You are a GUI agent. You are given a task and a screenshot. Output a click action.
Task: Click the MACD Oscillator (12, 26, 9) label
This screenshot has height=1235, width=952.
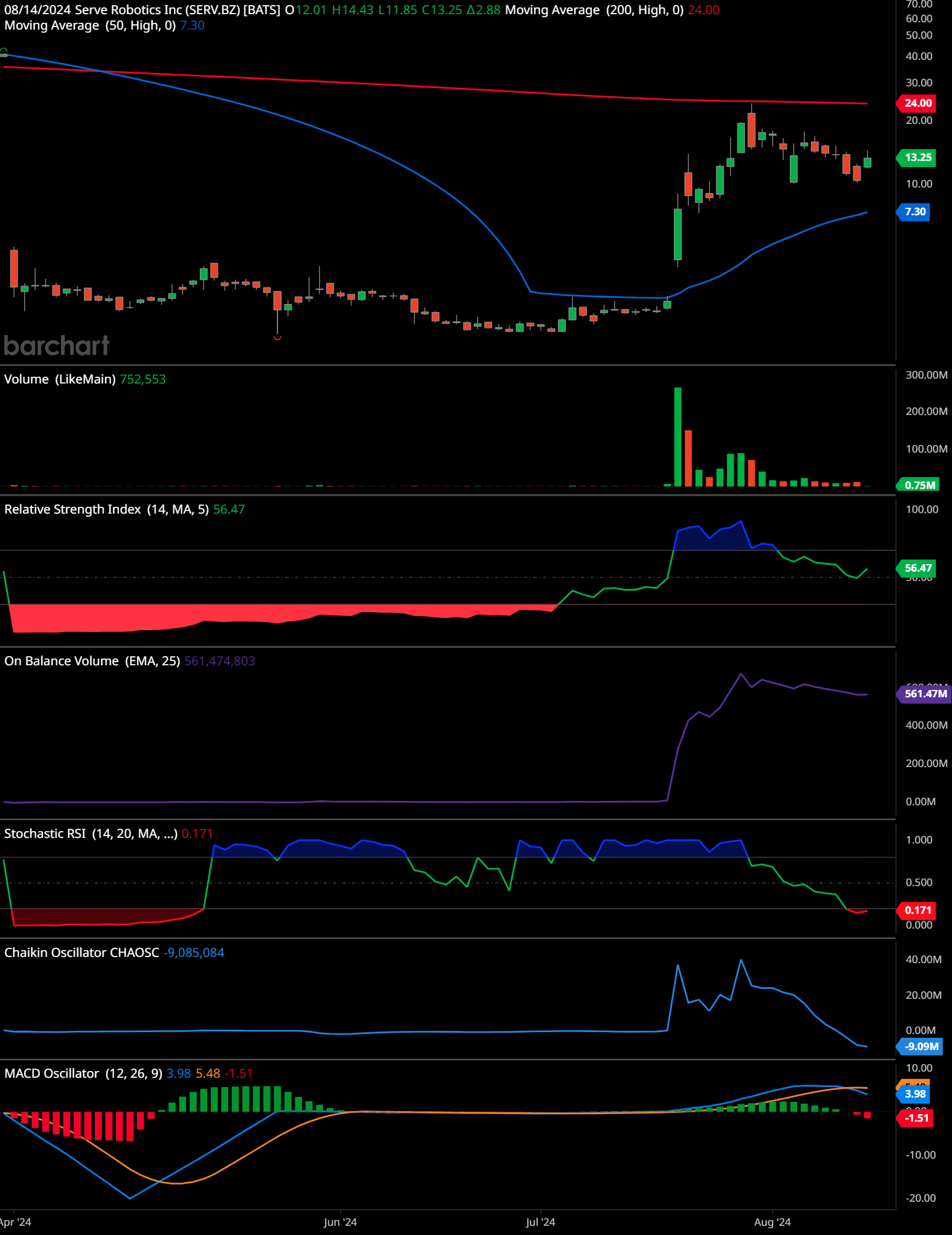tap(83, 1073)
